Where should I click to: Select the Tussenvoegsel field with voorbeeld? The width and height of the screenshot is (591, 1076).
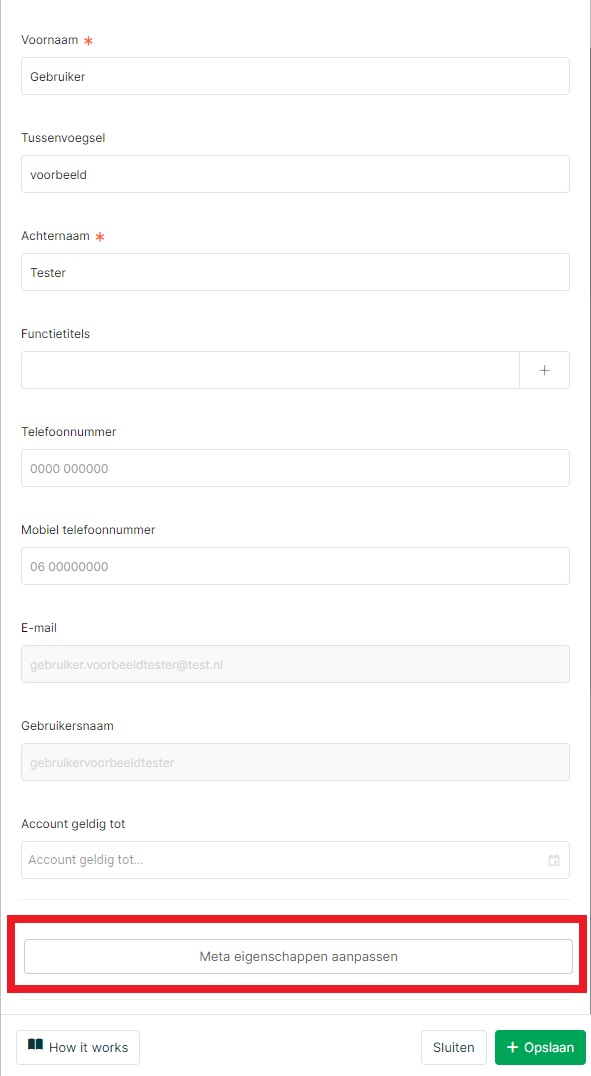coord(295,174)
